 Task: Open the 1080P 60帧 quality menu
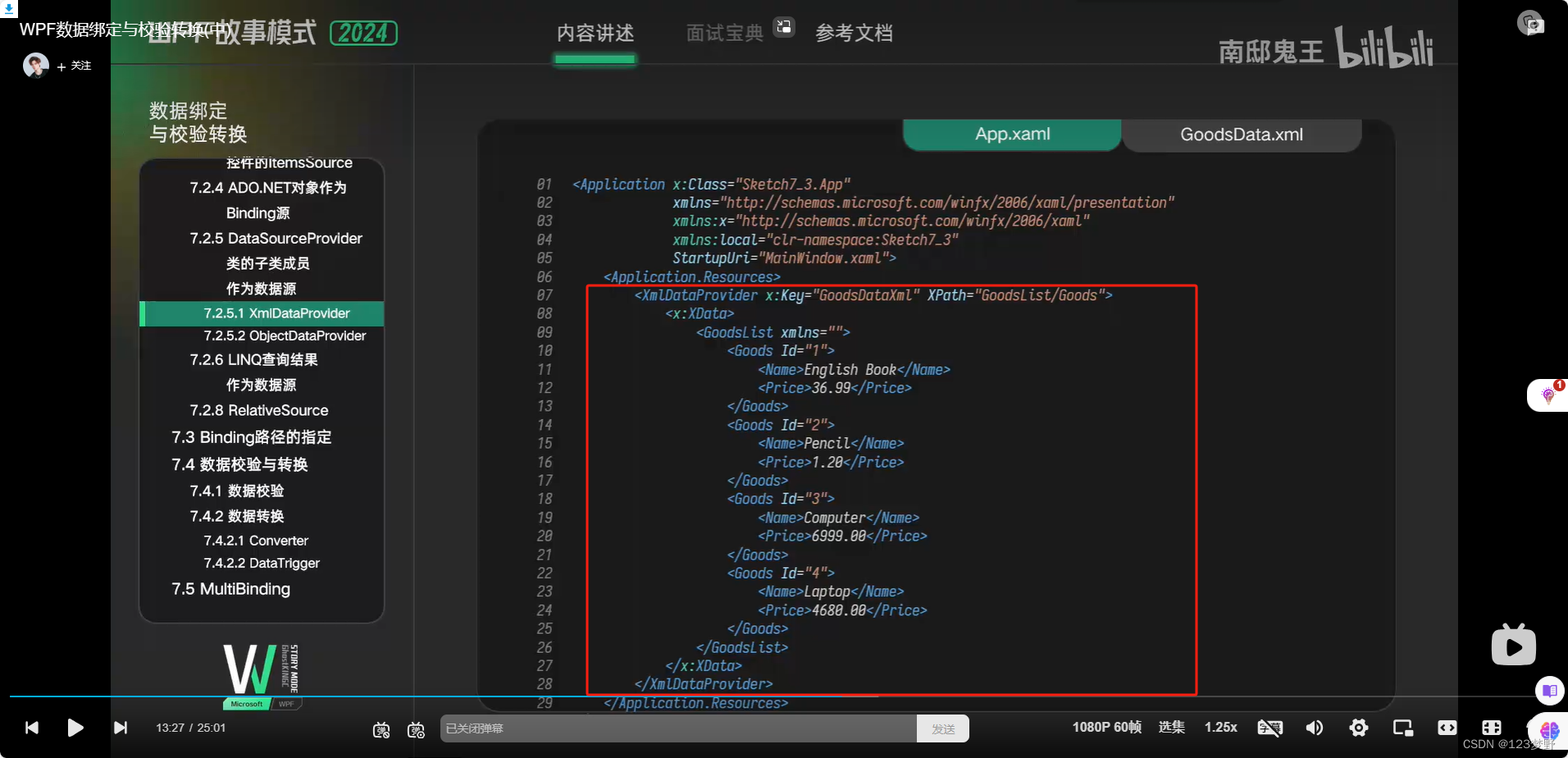(x=1106, y=728)
